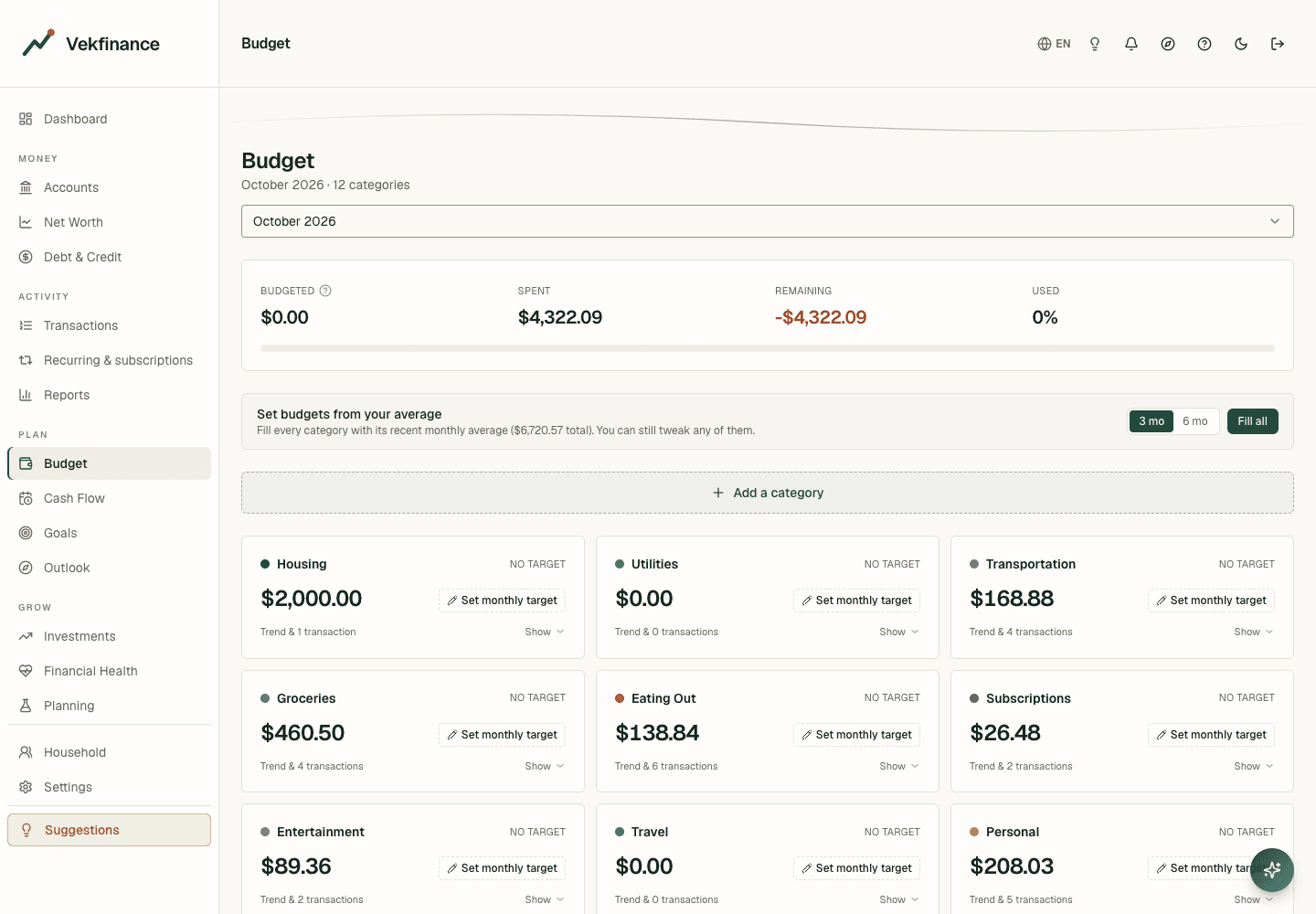The height and width of the screenshot is (914, 1316).
Task: Expand Show trend for Utilities
Action: pos(899,632)
